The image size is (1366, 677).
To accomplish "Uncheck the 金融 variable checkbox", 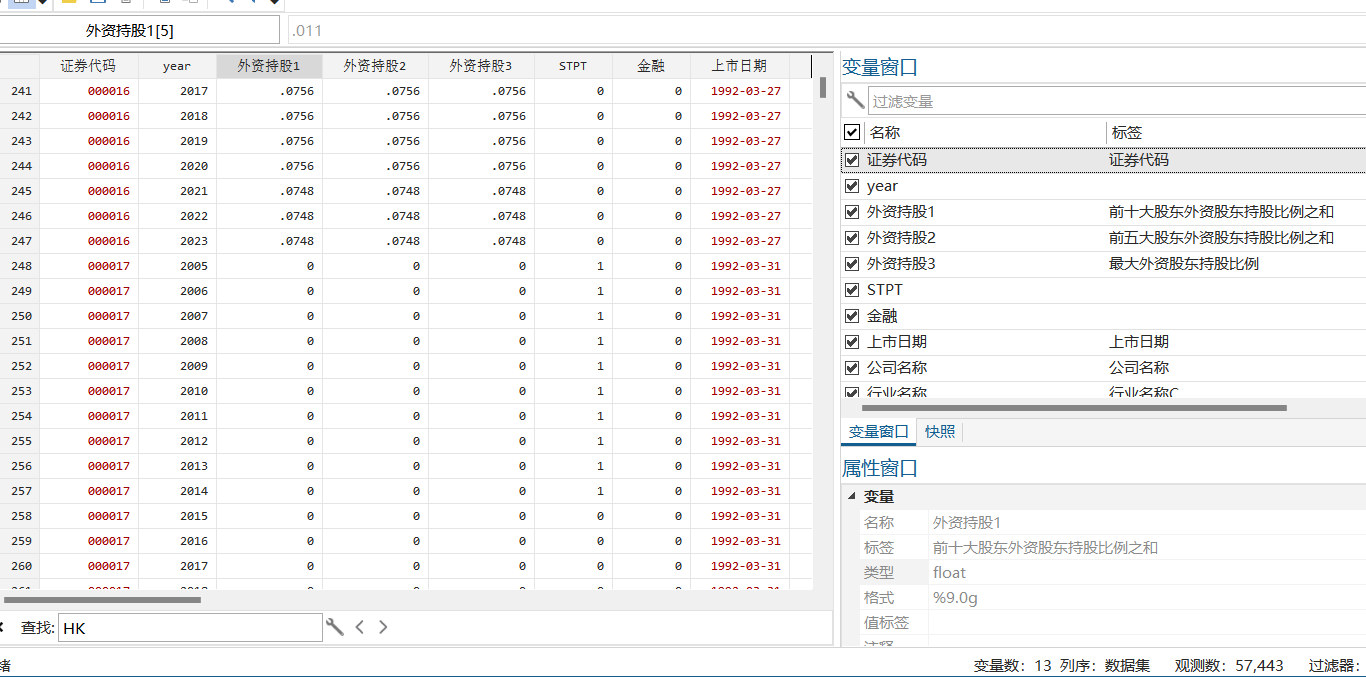I will [852, 316].
